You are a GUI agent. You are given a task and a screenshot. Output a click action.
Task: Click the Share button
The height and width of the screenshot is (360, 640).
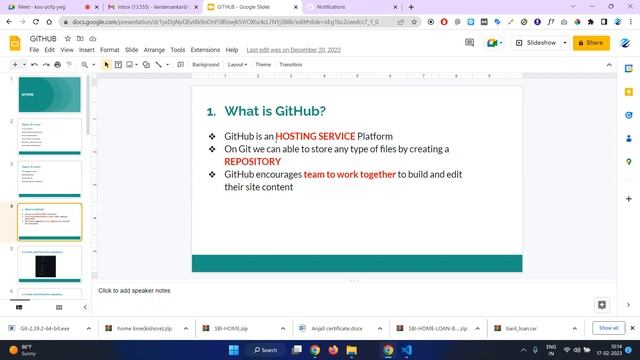(591, 43)
